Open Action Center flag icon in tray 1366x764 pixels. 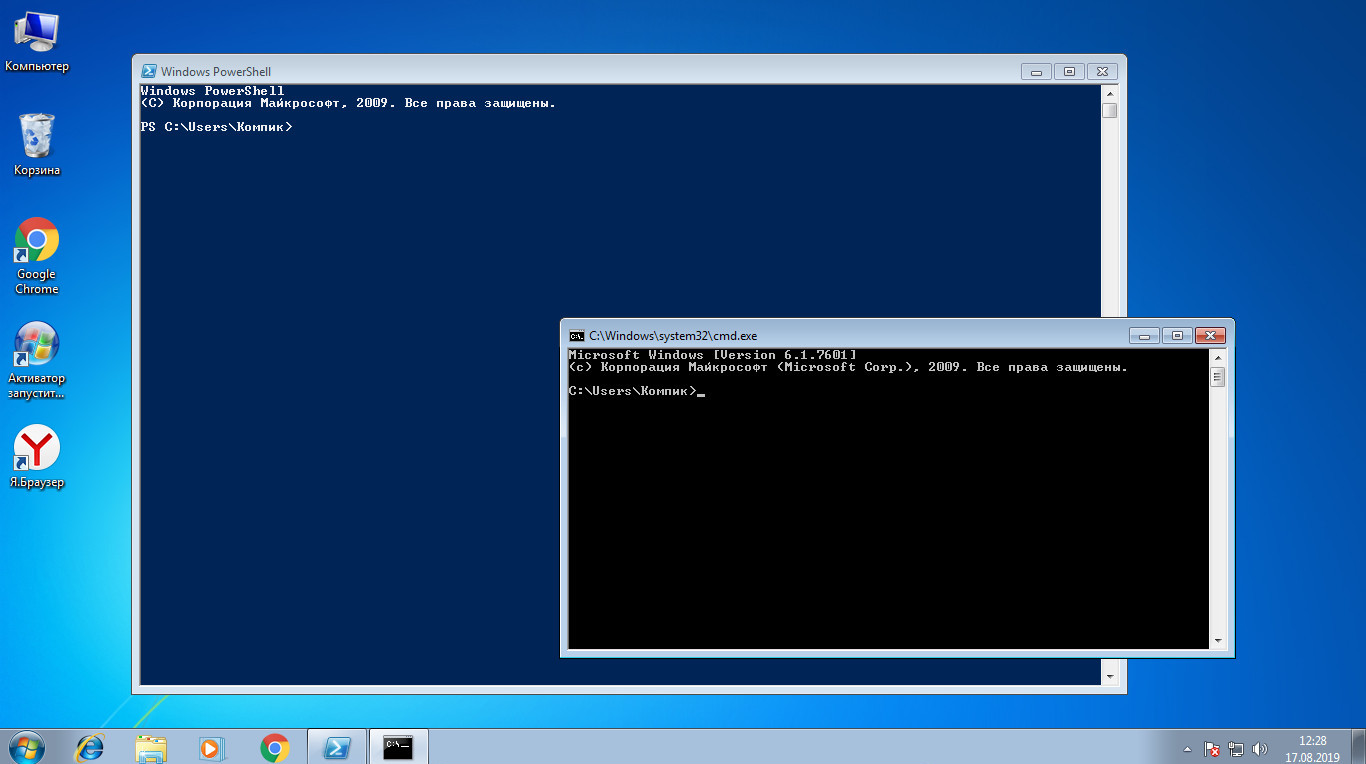tap(1211, 748)
